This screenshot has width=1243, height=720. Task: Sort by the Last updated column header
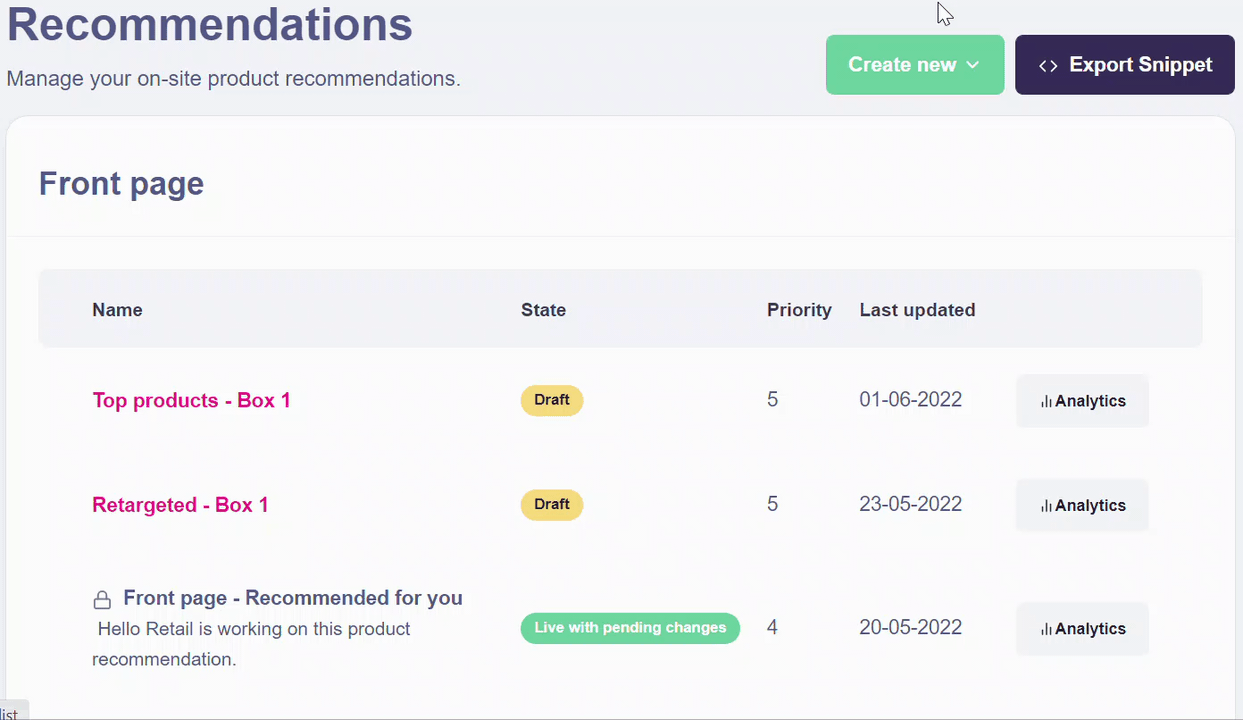pyautogui.click(x=917, y=310)
